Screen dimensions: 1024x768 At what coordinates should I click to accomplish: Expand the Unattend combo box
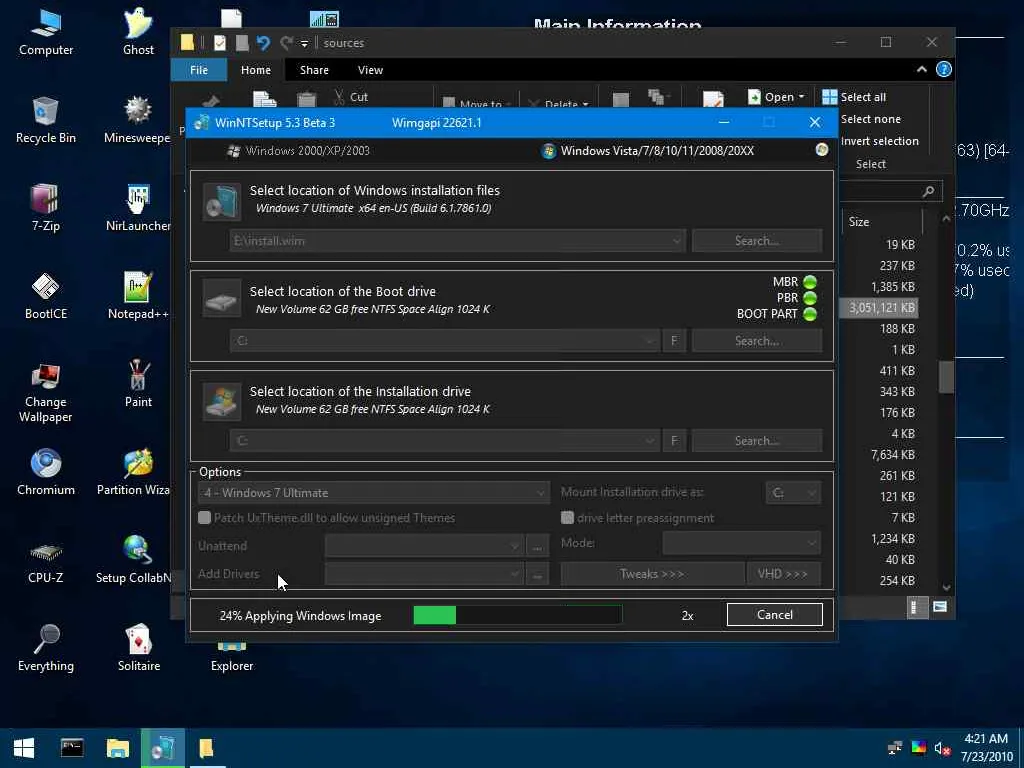[424, 546]
